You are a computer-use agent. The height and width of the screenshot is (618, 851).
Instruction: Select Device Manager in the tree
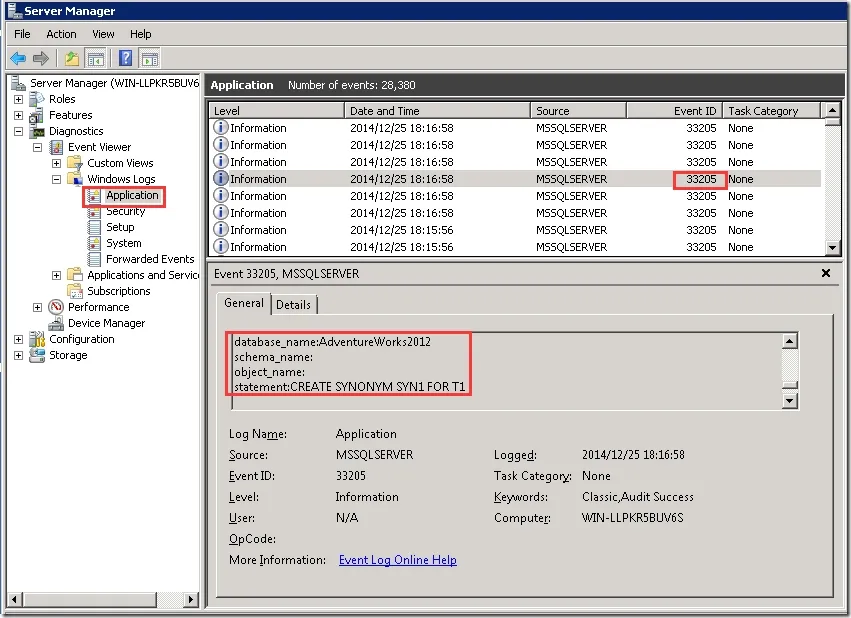pyautogui.click(x=106, y=323)
